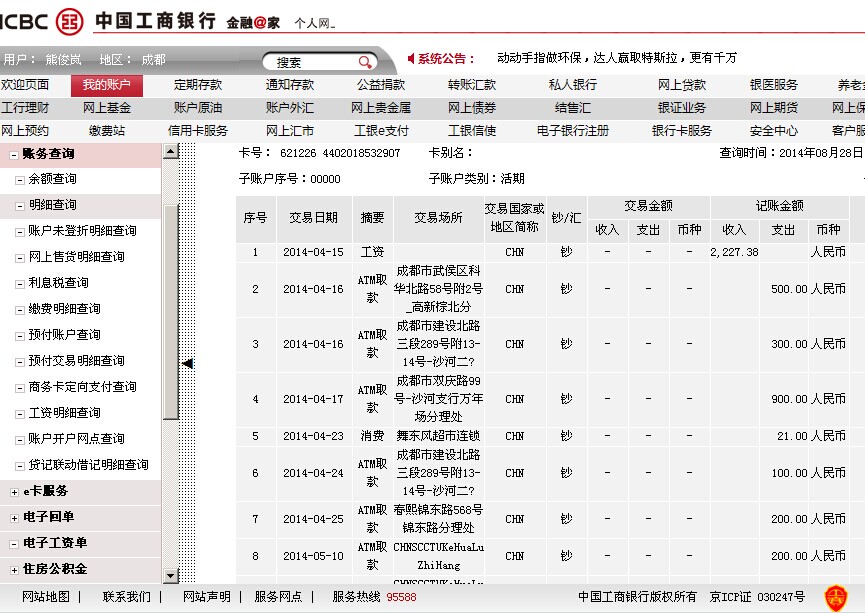Screen dimensions: 865x613
Task: Open 网上预约 menu
Action: click(25, 131)
